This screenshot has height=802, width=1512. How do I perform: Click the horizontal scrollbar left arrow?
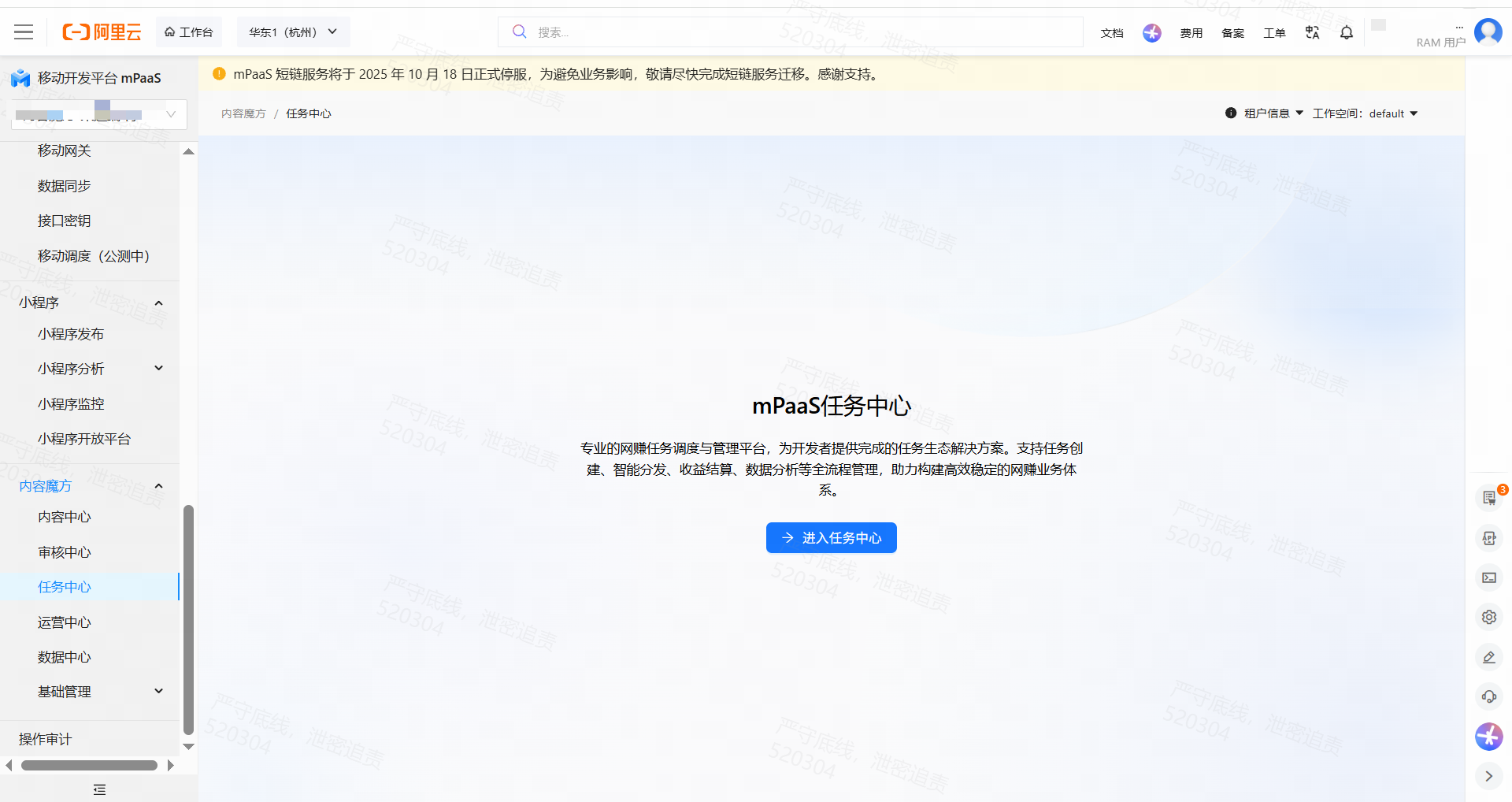[x=9, y=765]
